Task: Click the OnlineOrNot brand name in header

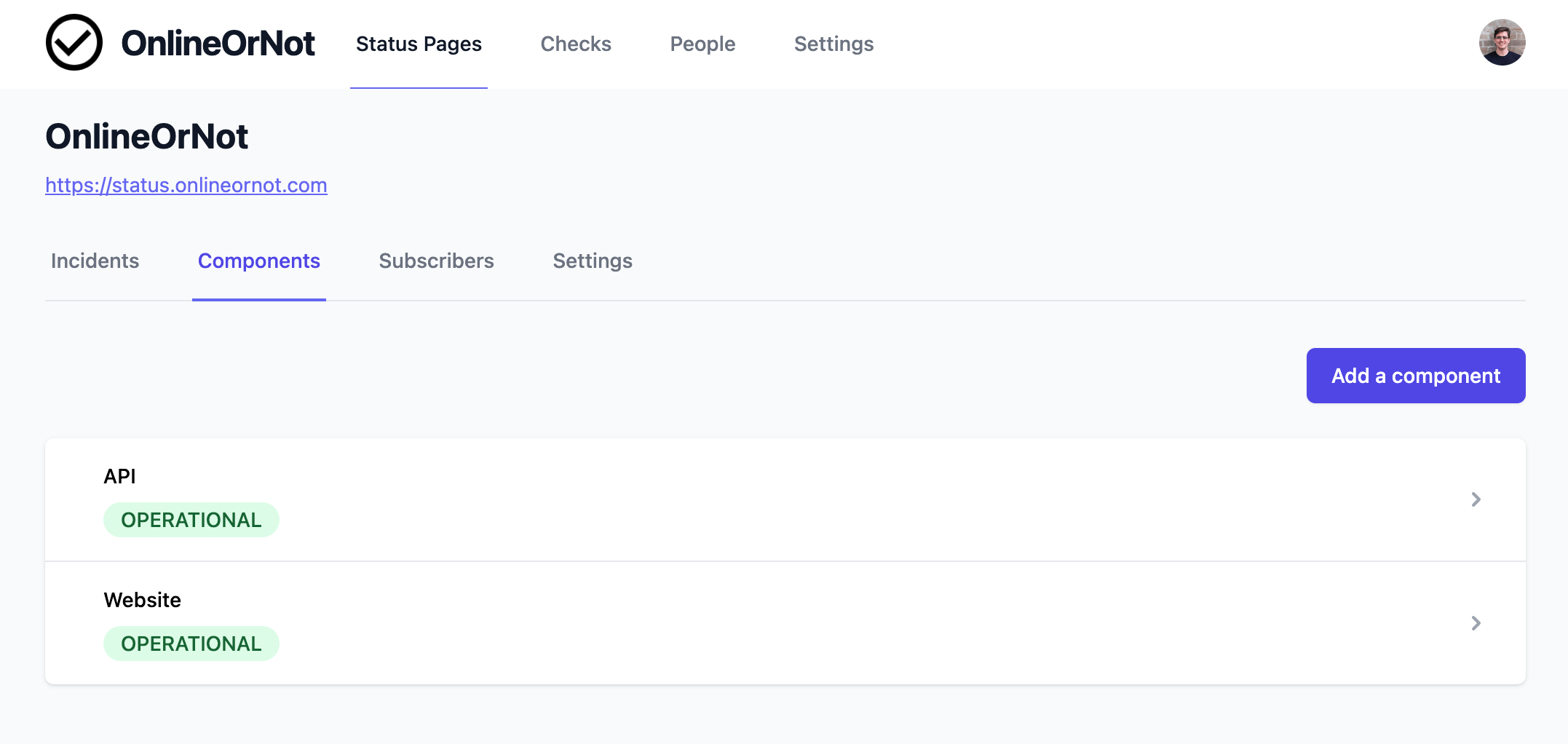Action: (218, 43)
